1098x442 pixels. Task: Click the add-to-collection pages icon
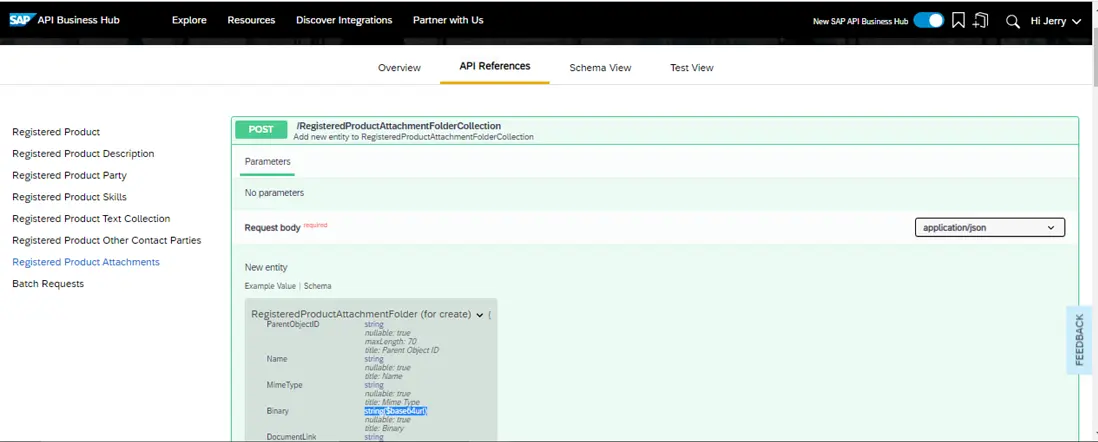point(980,20)
